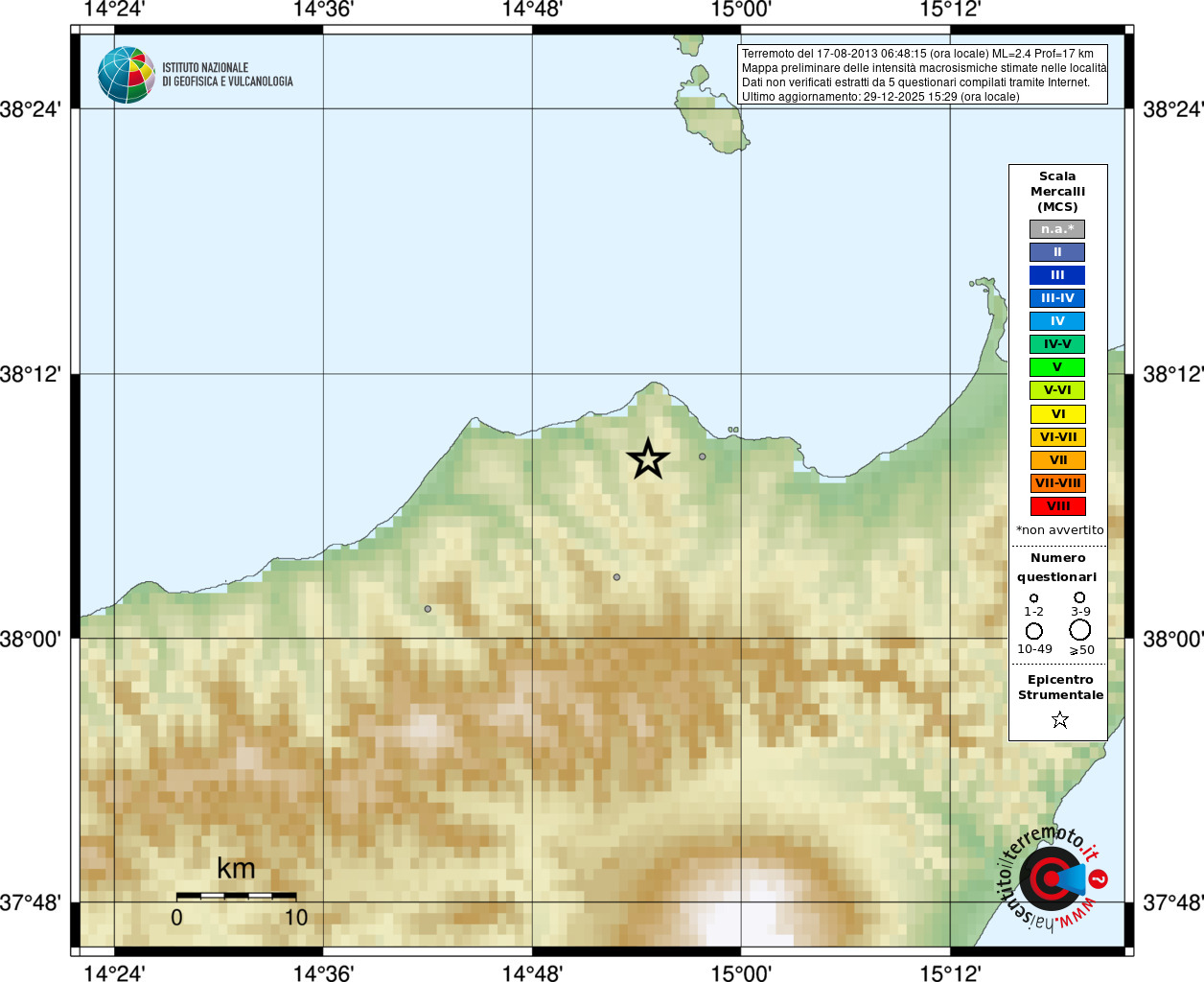This screenshot has width=1204, height=982.
Task: Click the intensity II legend swatch
Action: coord(1057,252)
